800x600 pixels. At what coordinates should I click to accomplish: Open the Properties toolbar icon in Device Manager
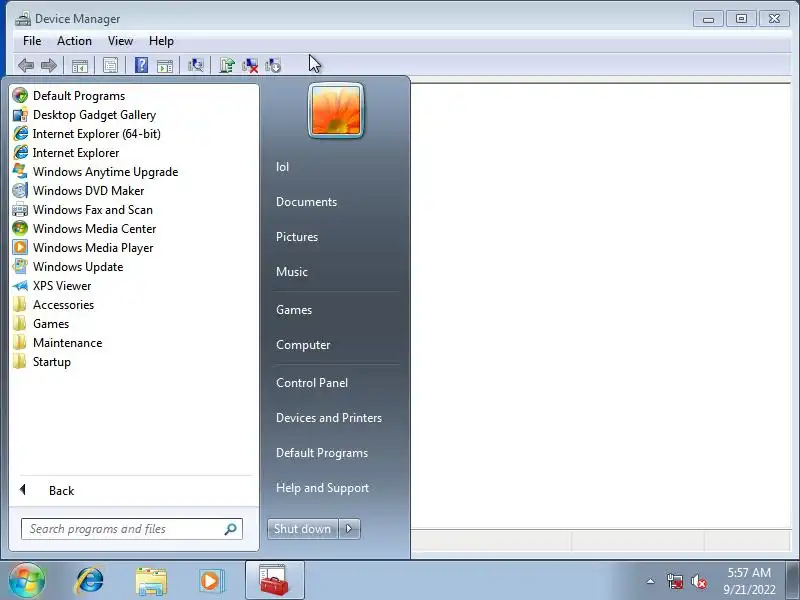[111, 65]
